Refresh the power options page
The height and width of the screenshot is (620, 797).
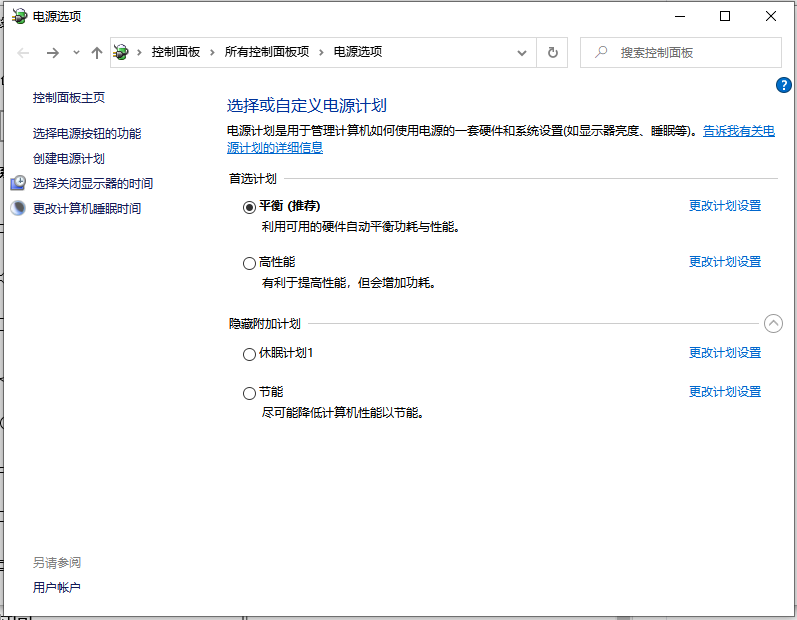coord(552,53)
